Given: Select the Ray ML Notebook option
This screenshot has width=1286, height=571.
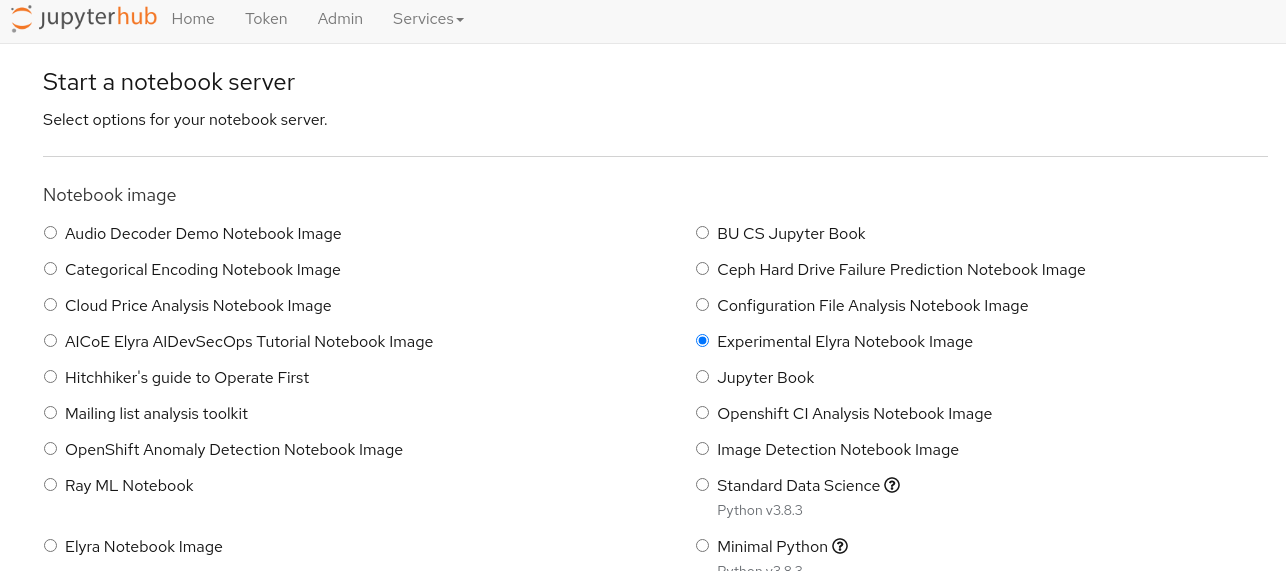Looking at the screenshot, I should 50,485.
